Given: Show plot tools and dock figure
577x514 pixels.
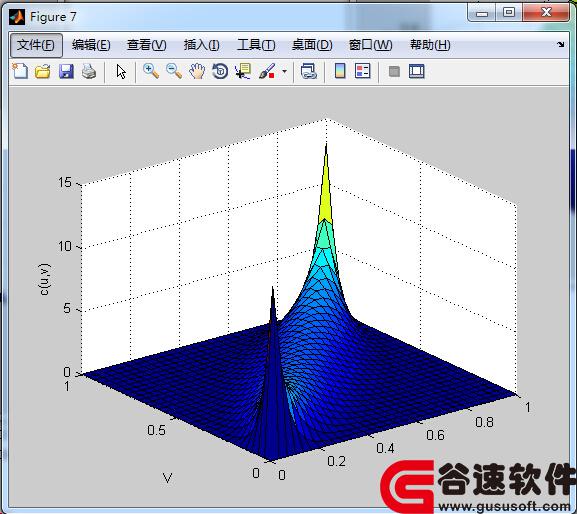Looking at the screenshot, I should coord(417,71).
